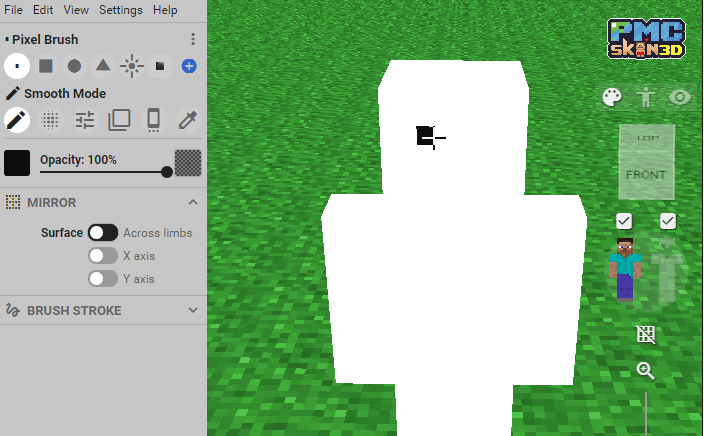Click the Pixel Brush title
Viewport: 704px width, 436px height.
pos(45,40)
